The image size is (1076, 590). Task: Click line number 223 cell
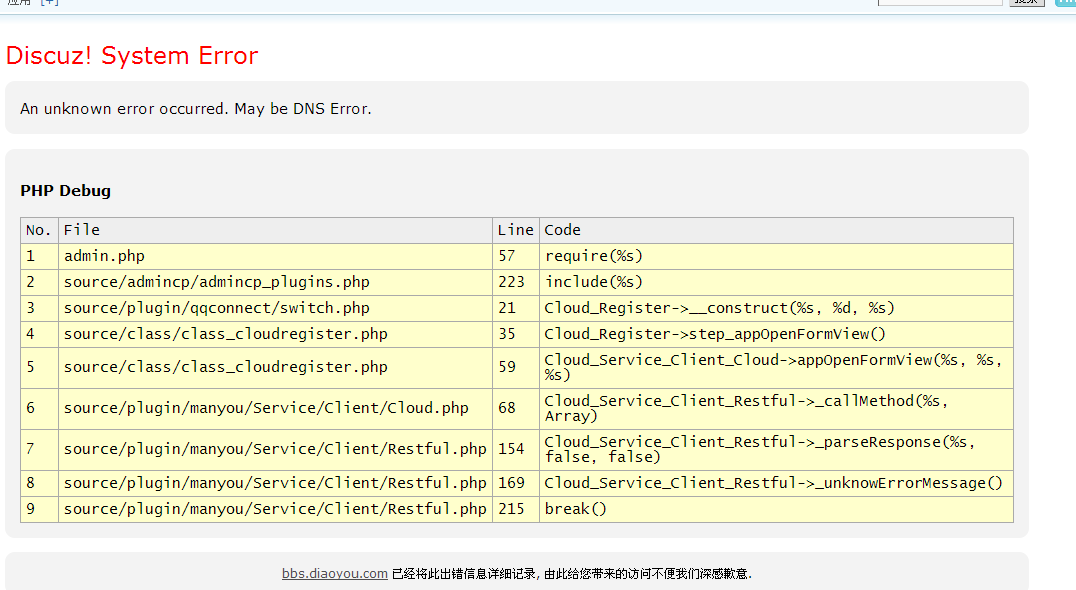coord(510,282)
